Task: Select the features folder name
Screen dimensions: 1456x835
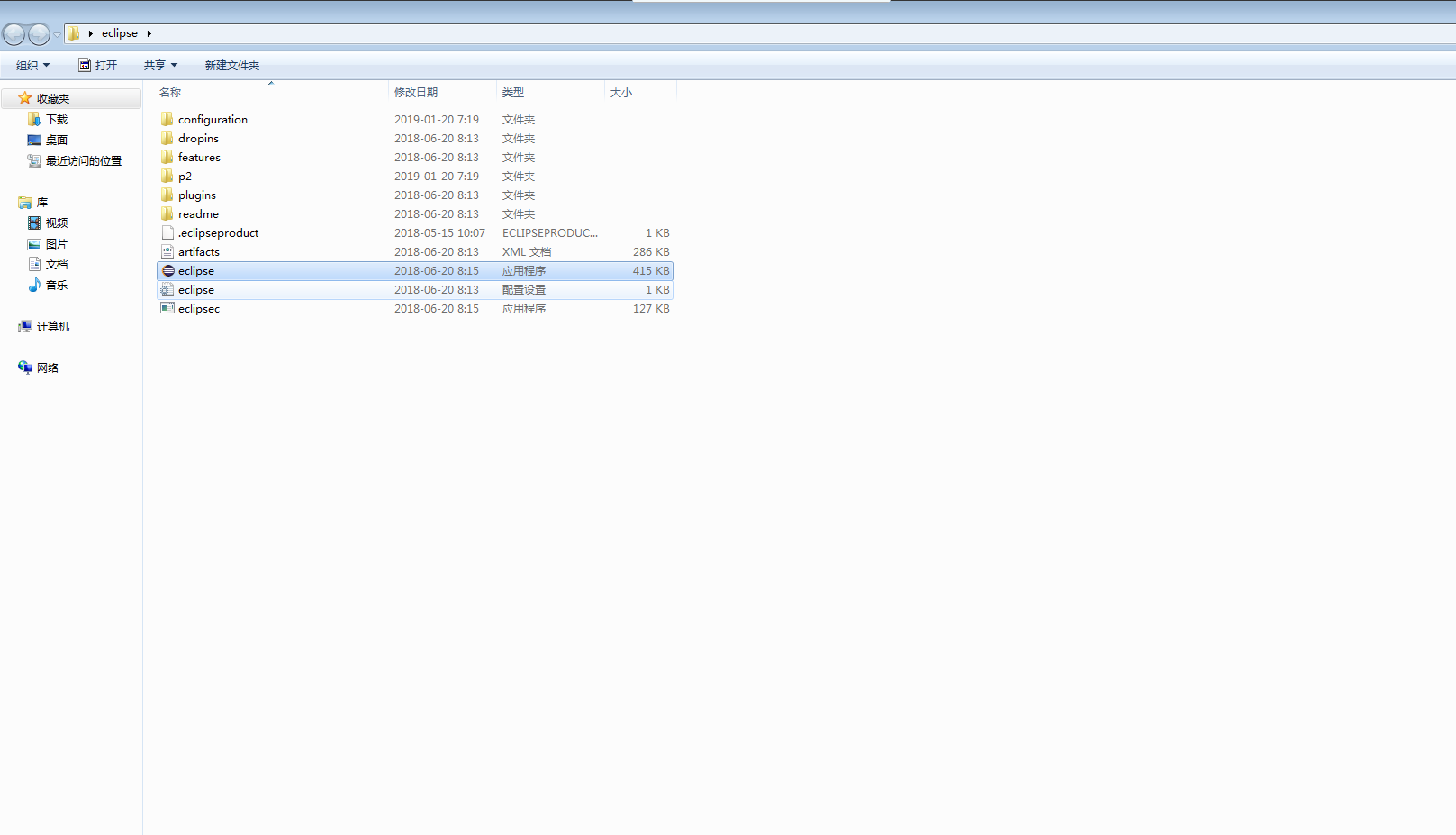Action: click(x=199, y=157)
